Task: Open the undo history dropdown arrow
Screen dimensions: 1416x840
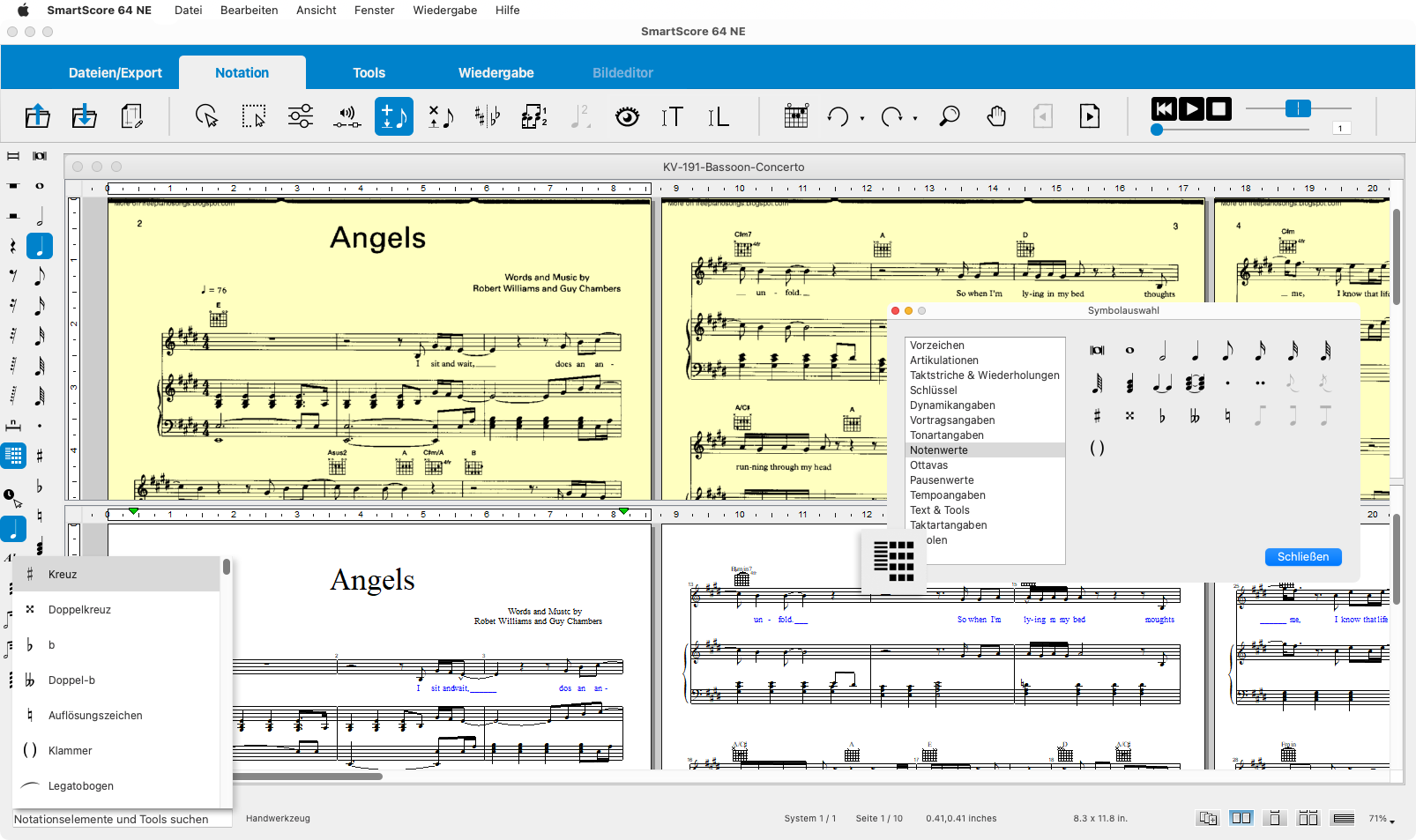Action: click(x=862, y=118)
